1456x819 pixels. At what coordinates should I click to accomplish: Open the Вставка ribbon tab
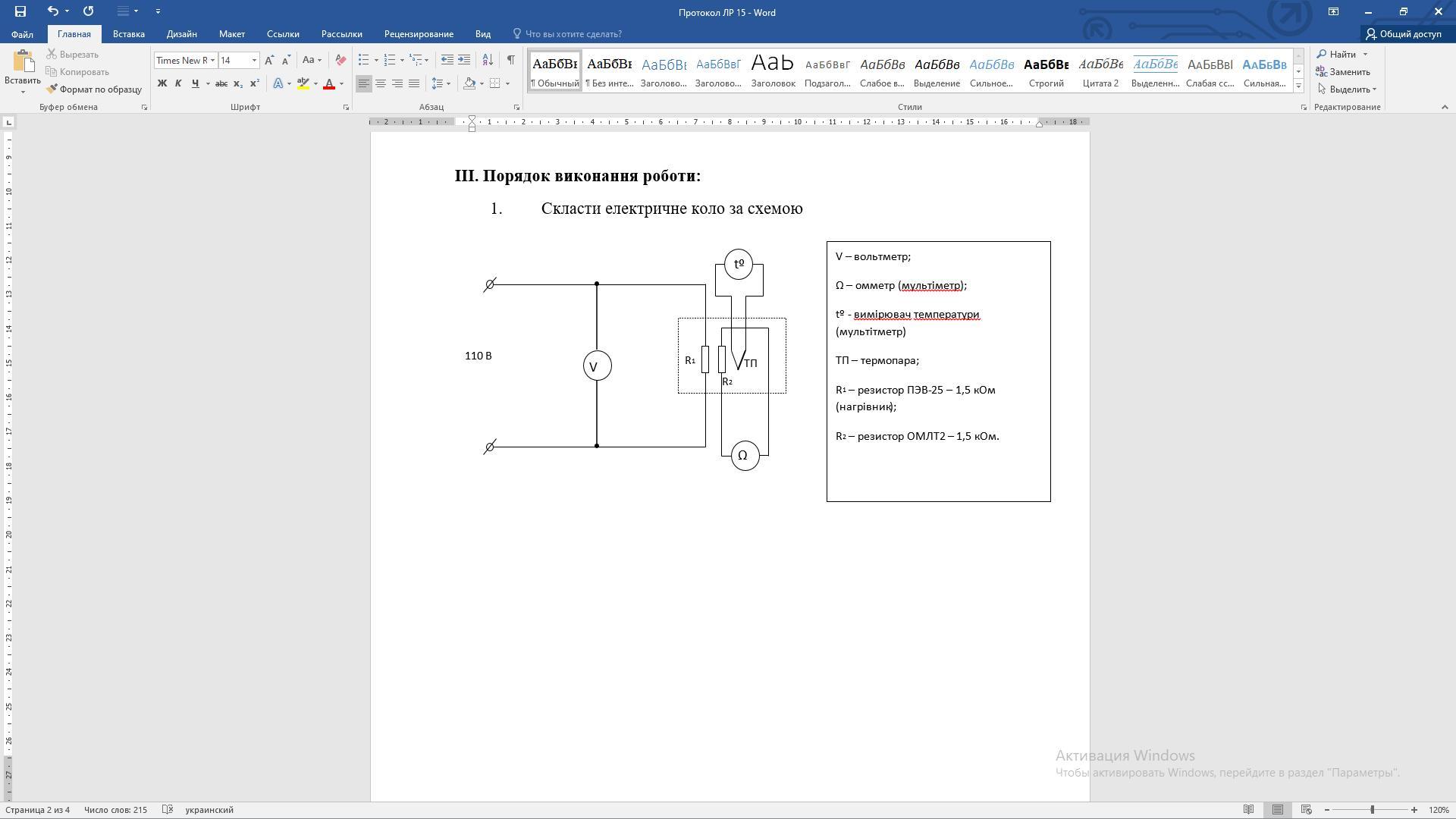coord(128,34)
